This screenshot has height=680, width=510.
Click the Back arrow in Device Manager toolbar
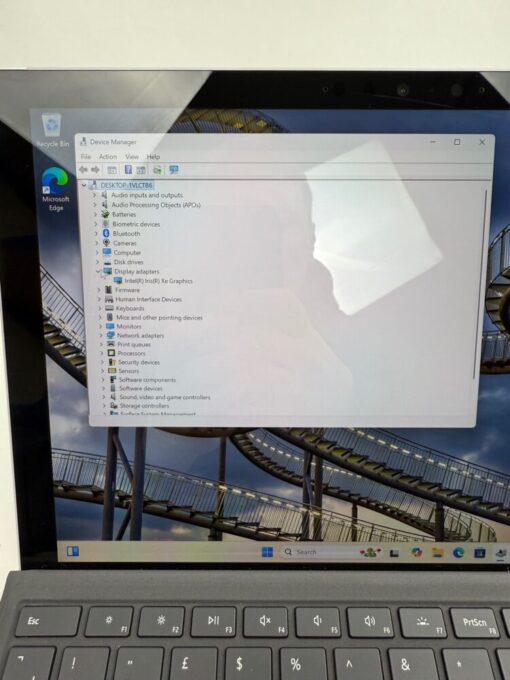tap(84, 170)
